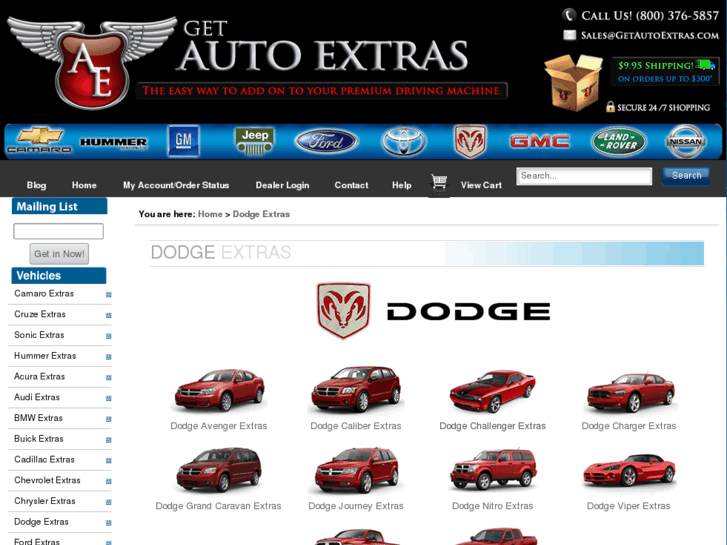Click Dodge Nitro Extras text link

(492, 506)
